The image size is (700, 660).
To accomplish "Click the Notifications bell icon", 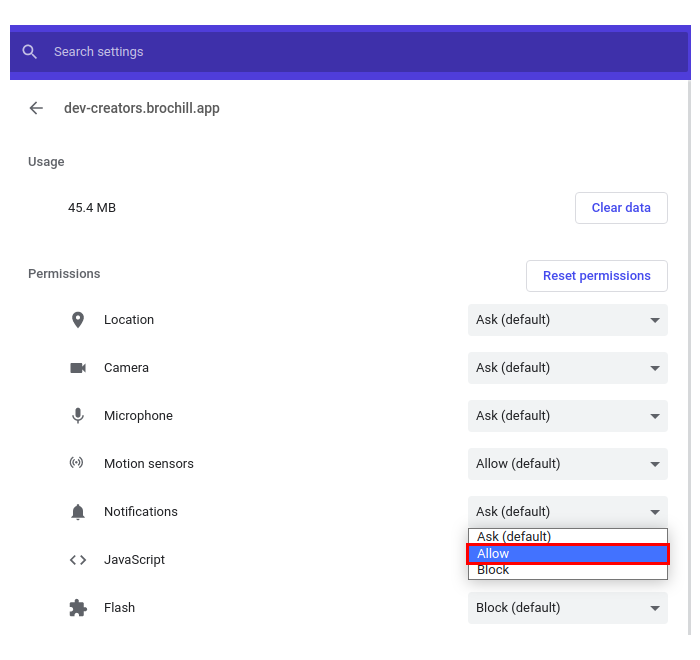I will (x=78, y=512).
